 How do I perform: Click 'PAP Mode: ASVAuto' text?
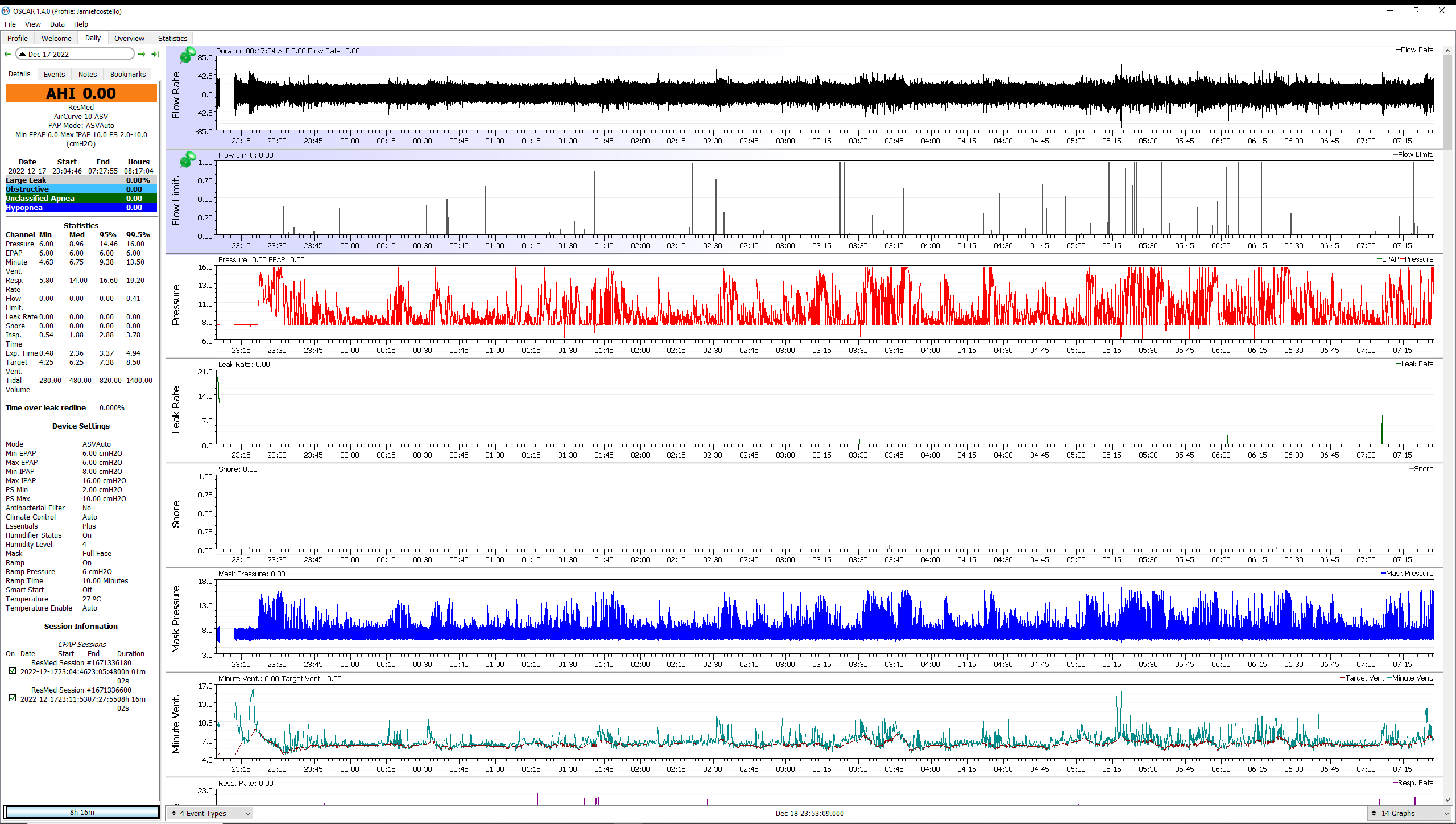(81, 125)
